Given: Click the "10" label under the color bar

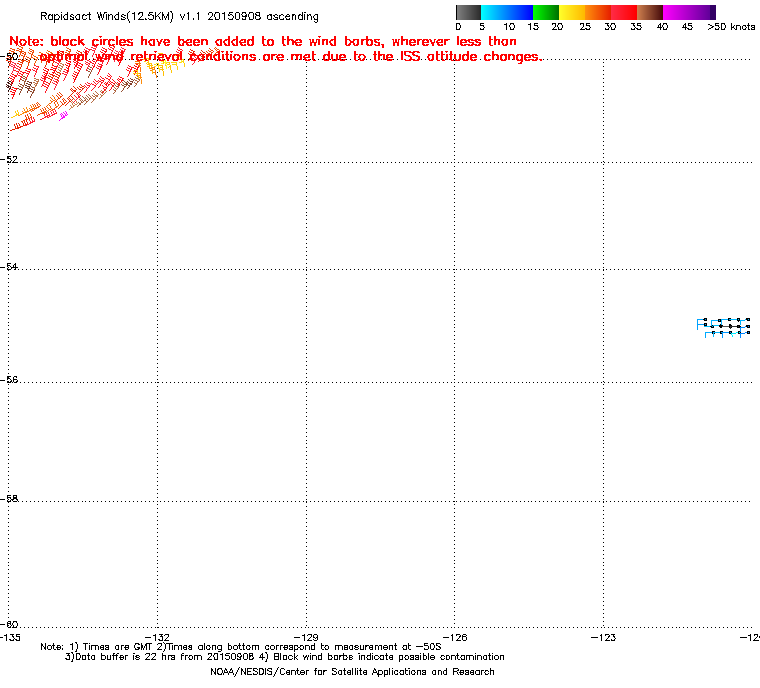Looking at the screenshot, I should point(509,27).
